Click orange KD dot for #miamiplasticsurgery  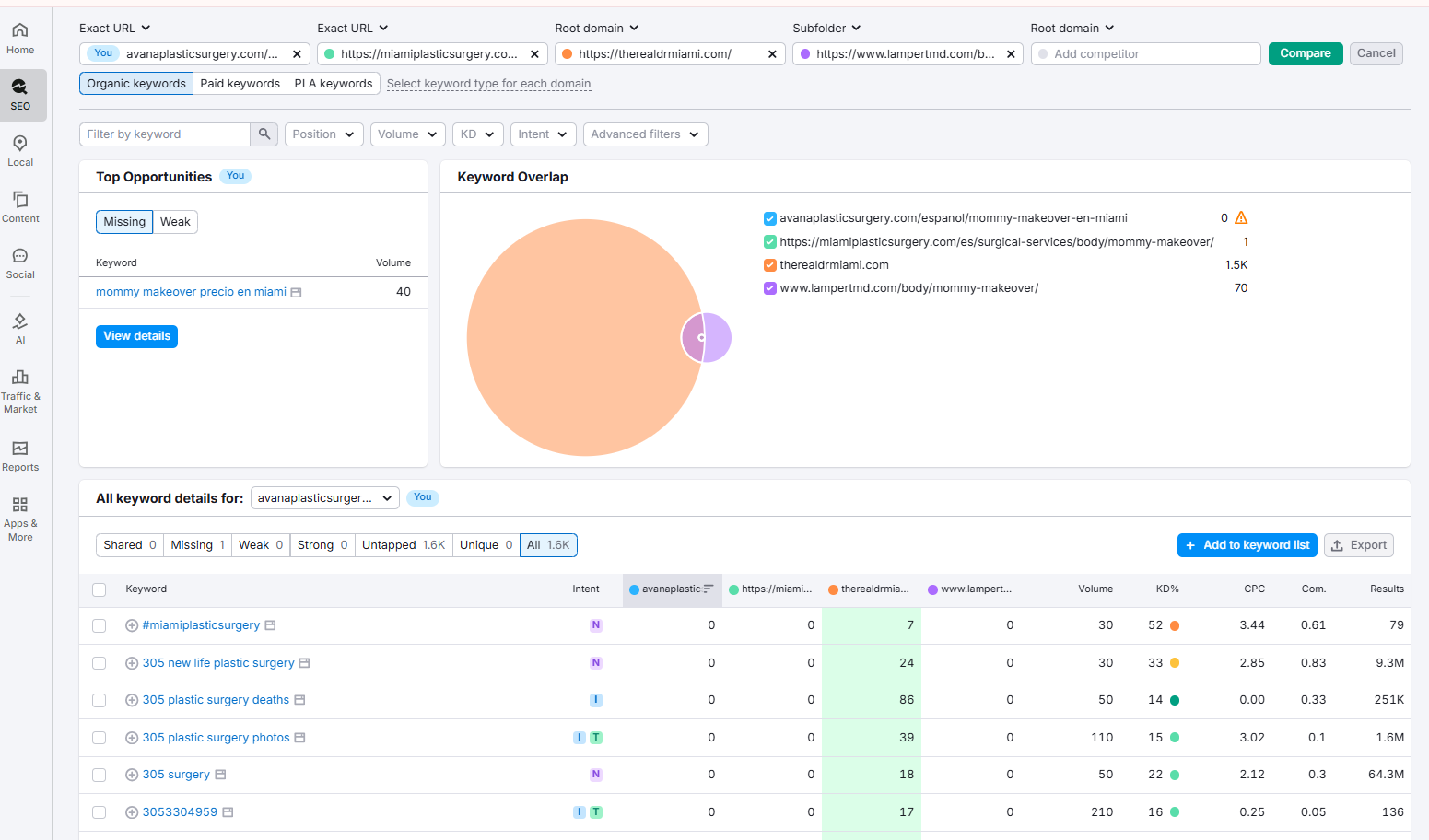[1175, 625]
